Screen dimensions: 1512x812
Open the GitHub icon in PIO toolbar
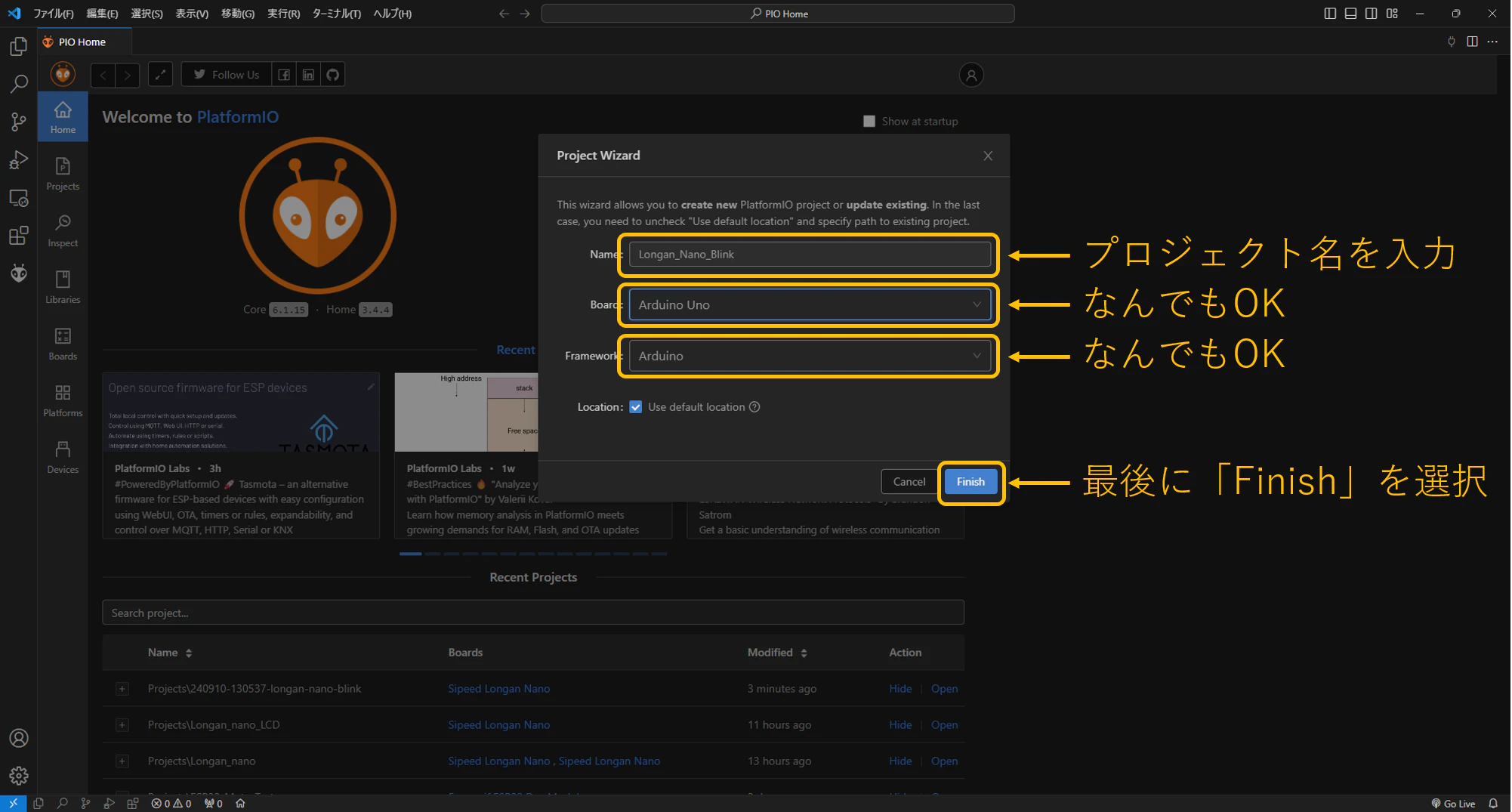click(333, 75)
